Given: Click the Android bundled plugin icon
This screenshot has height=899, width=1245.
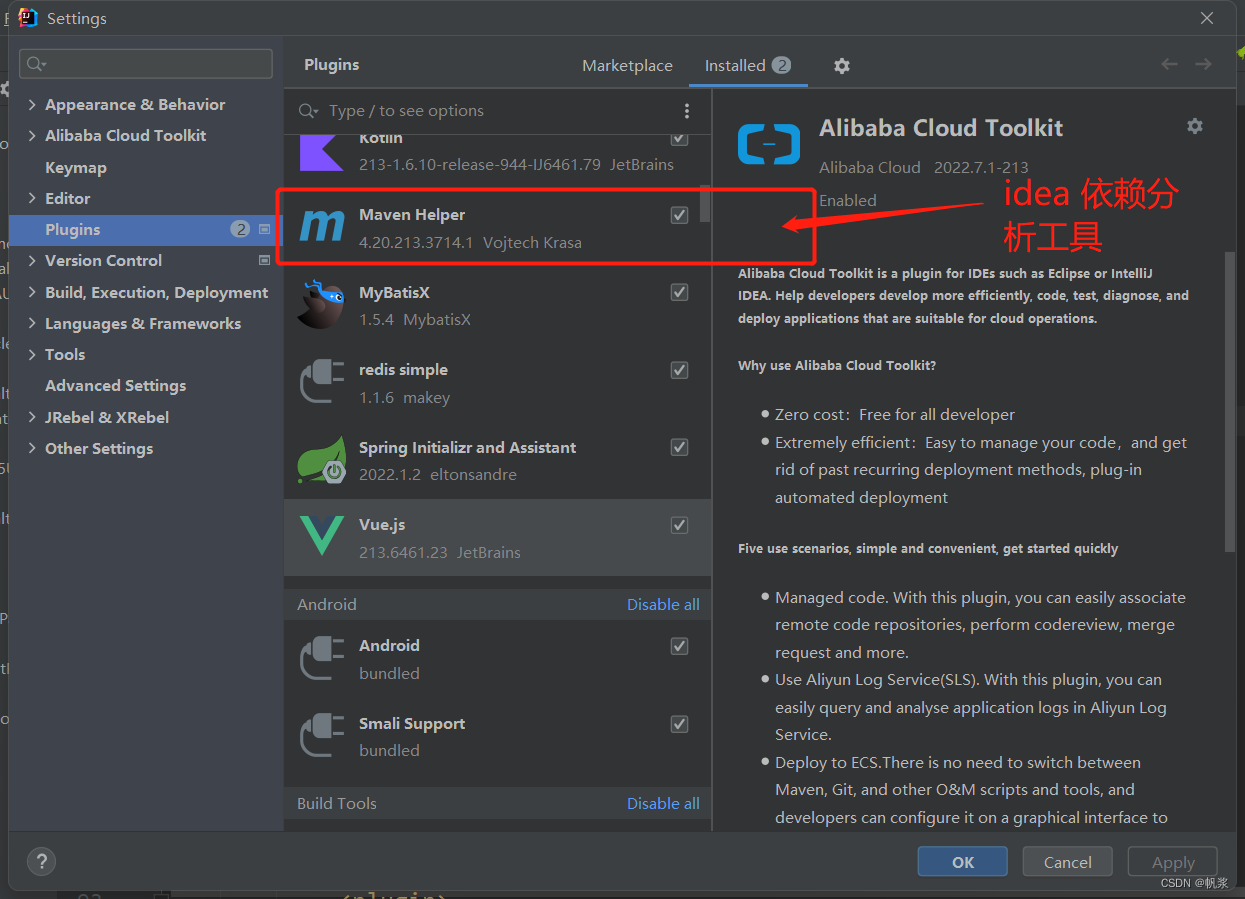Looking at the screenshot, I should (x=322, y=659).
